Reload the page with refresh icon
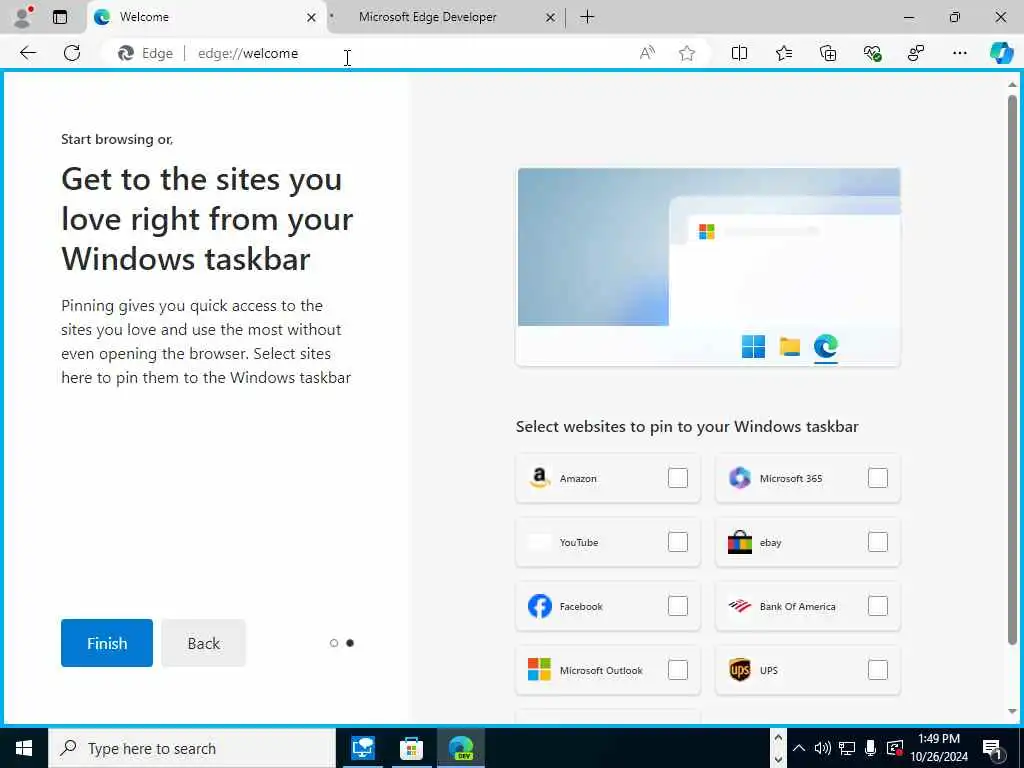The height and width of the screenshot is (768, 1024). pos(72,53)
